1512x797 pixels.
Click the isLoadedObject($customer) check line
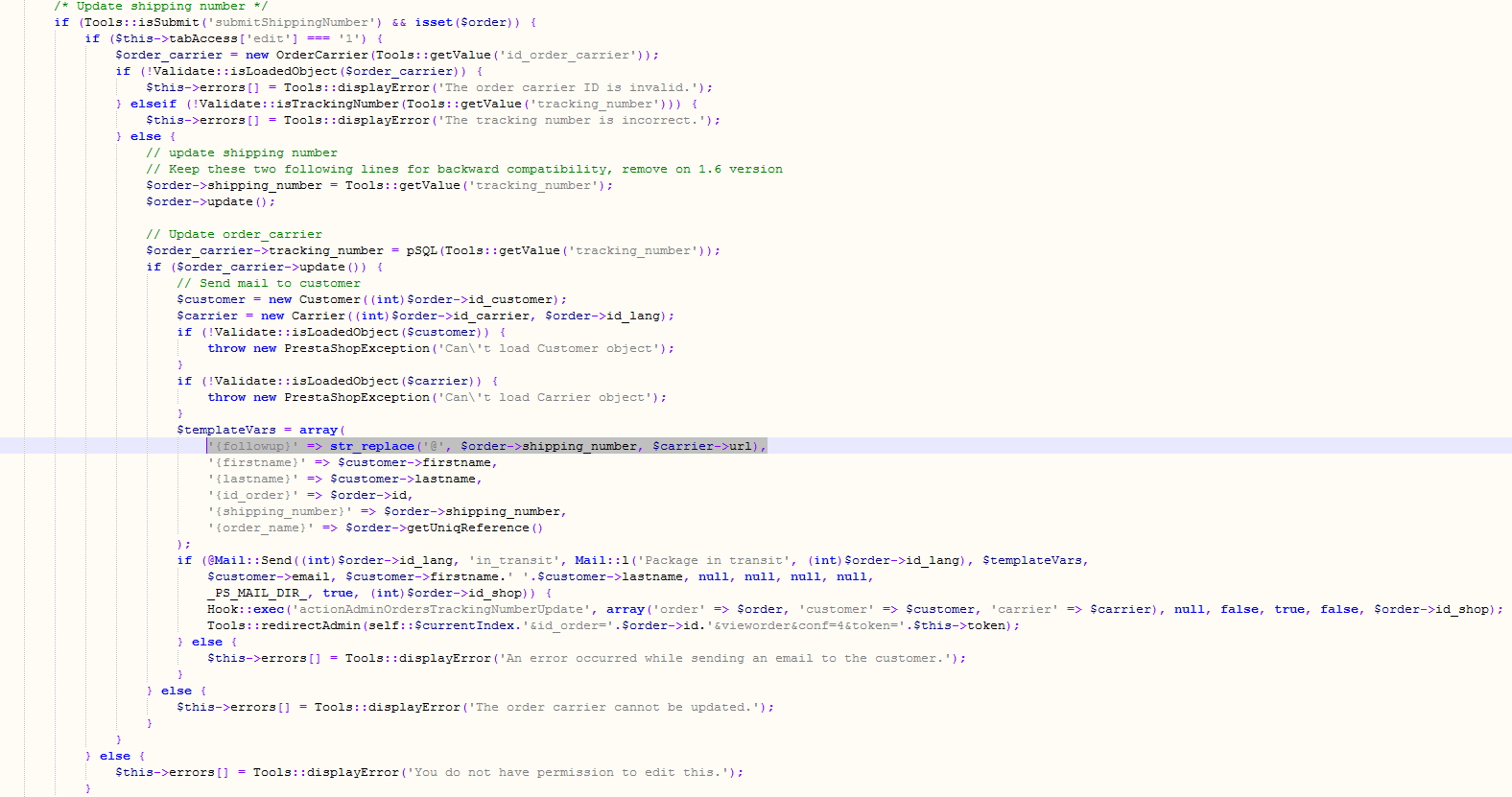(x=342, y=332)
